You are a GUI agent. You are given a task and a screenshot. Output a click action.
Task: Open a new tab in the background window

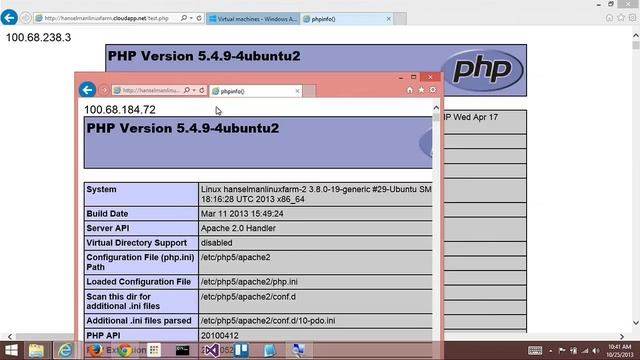[x=400, y=19]
